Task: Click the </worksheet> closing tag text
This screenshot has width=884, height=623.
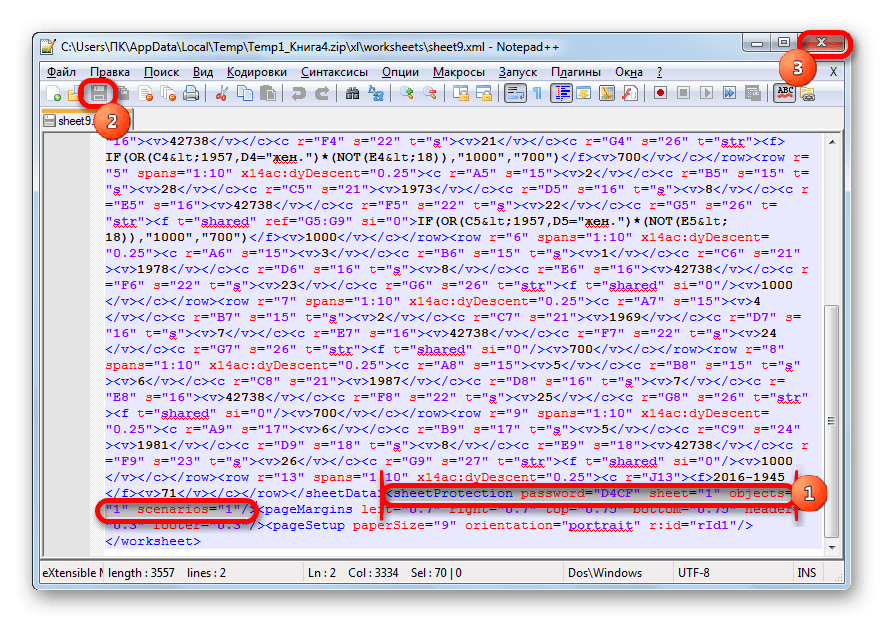Action: tap(153, 541)
